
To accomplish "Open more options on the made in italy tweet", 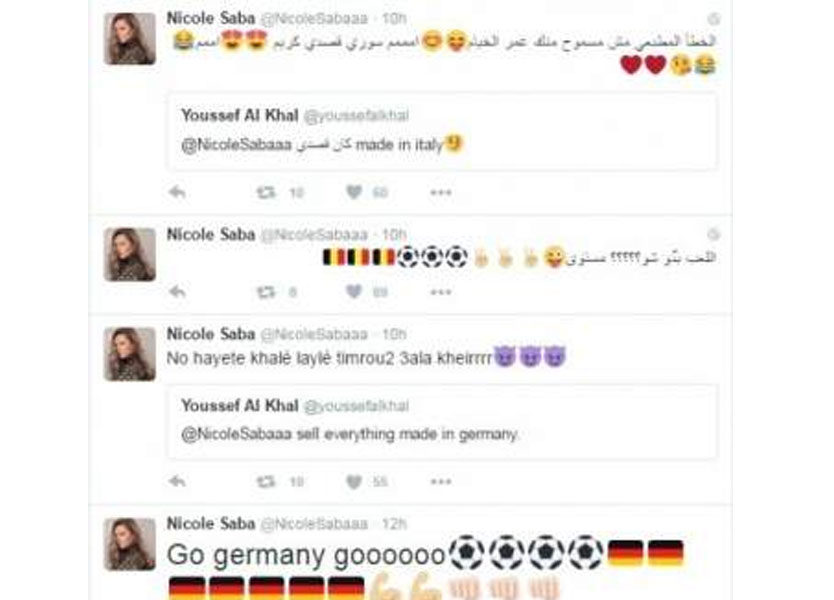I will (441, 192).
